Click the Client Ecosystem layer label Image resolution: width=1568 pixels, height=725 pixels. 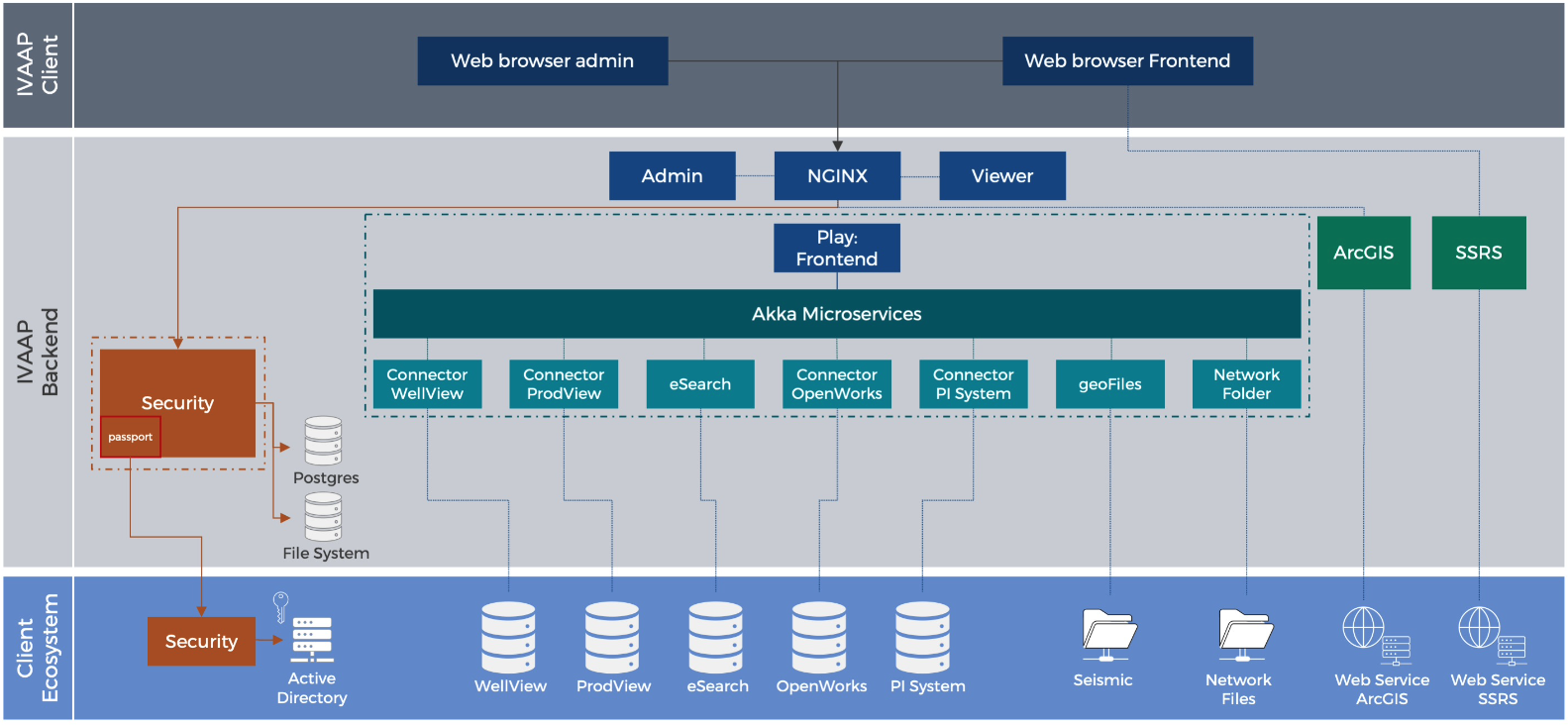pos(38,648)
